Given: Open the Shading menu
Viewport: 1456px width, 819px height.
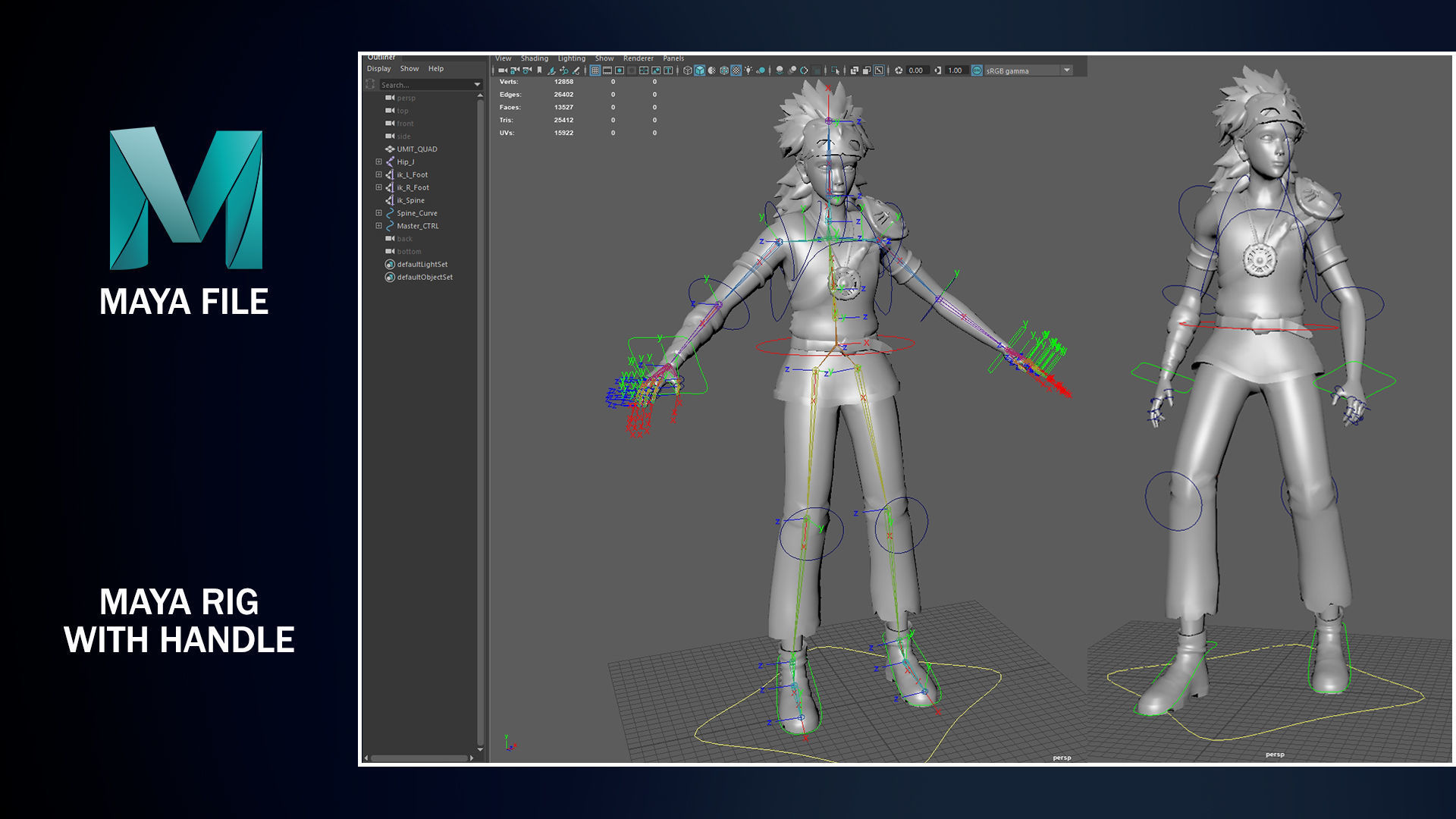Looking at the screenshot, I should click(x=534, y=58).
